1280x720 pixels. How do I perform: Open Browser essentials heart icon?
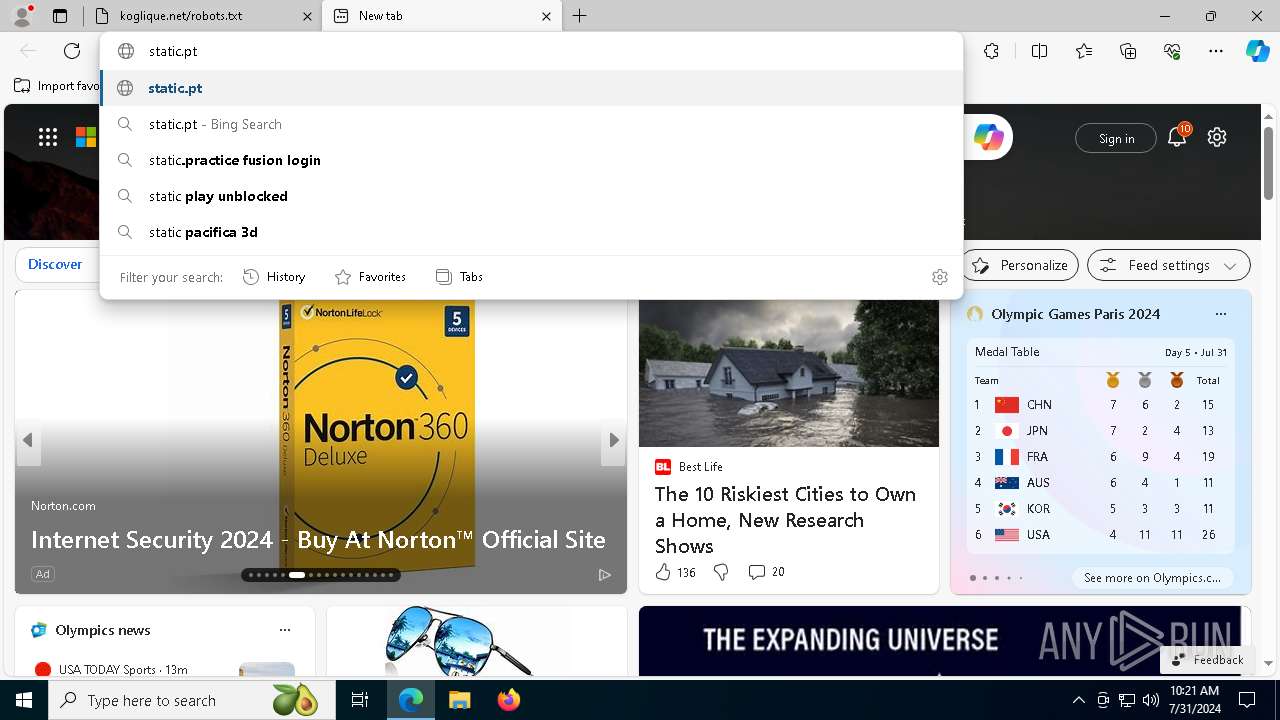point(1172,51)
